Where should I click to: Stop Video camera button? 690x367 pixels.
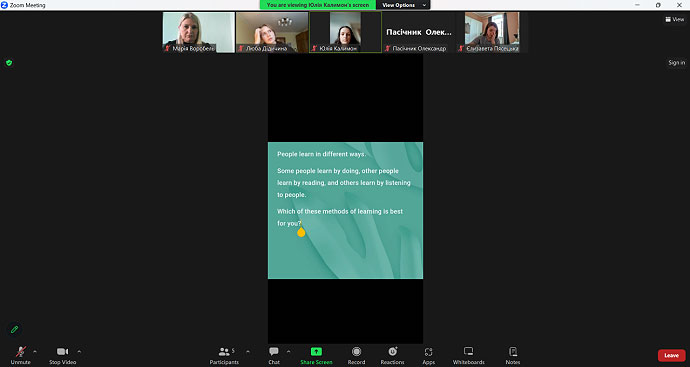[62, 355]
